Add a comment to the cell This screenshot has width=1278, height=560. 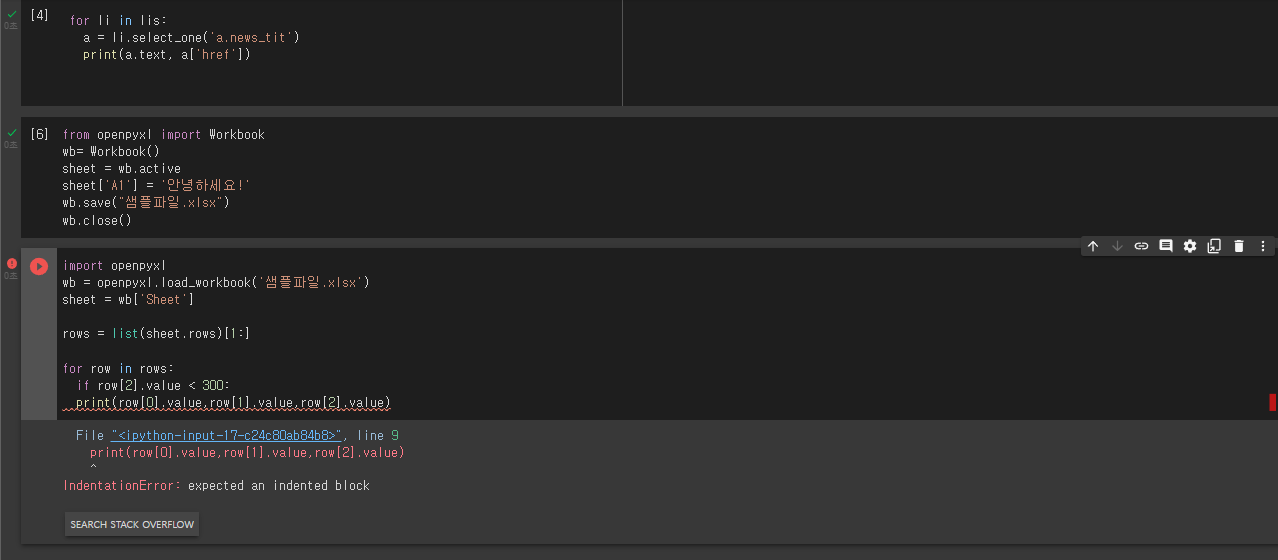click(x=1165, y=246)
